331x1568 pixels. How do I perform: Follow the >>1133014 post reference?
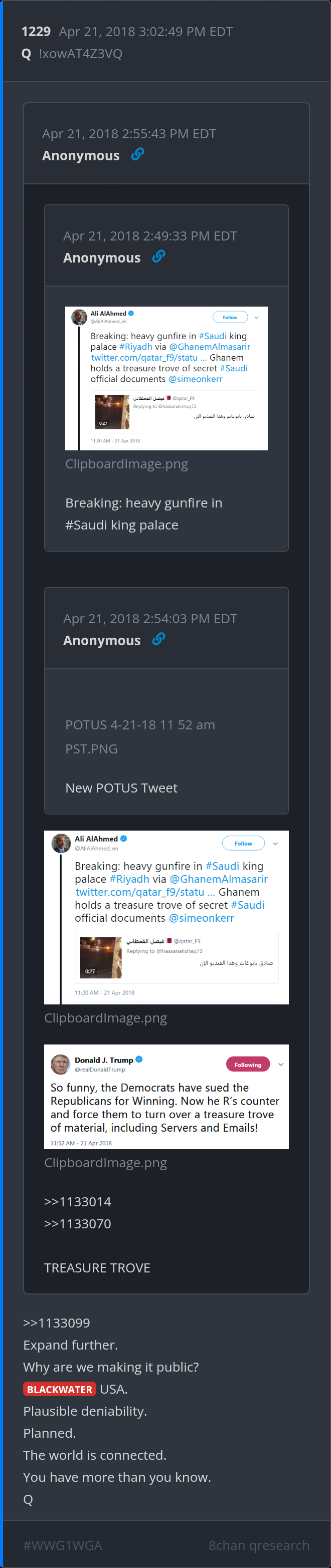click(77, 1202)
